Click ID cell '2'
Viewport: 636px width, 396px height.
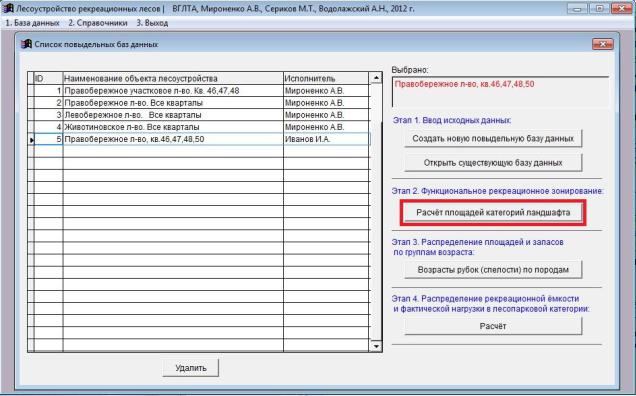click(x=48, y=103)
